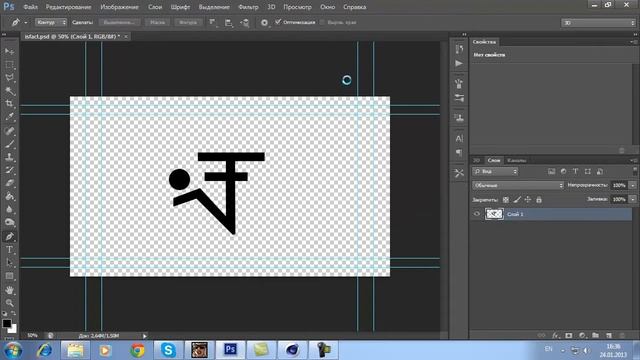Toggle lock transparent pixels
Screen dimensions: 640x360
506,200
